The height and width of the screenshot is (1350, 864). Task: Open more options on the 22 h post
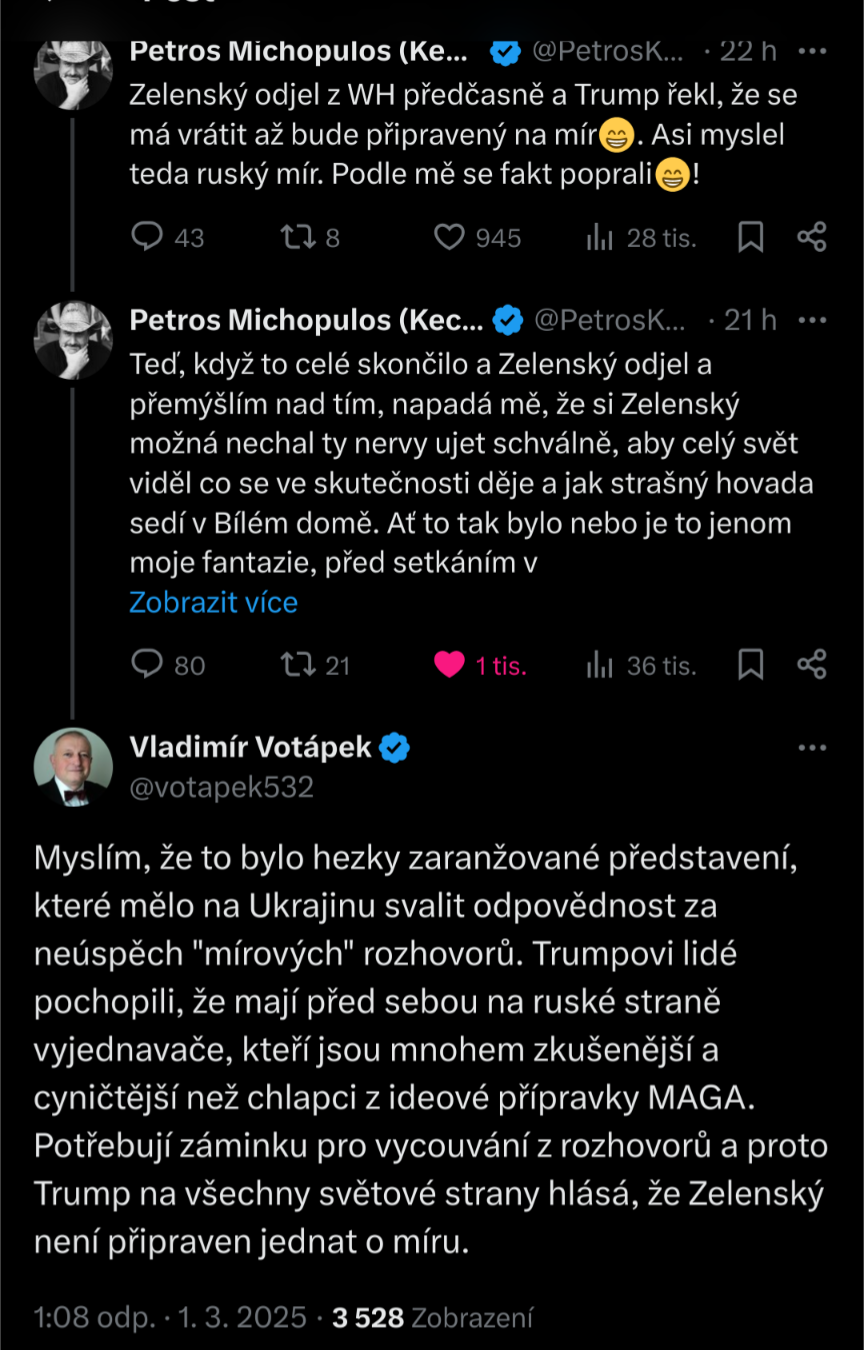click(815, 51)
